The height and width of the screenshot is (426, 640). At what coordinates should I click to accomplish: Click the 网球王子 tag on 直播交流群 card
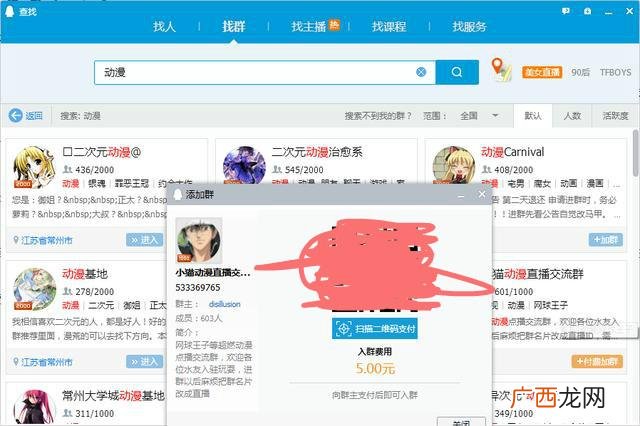(x=551, y=305)
